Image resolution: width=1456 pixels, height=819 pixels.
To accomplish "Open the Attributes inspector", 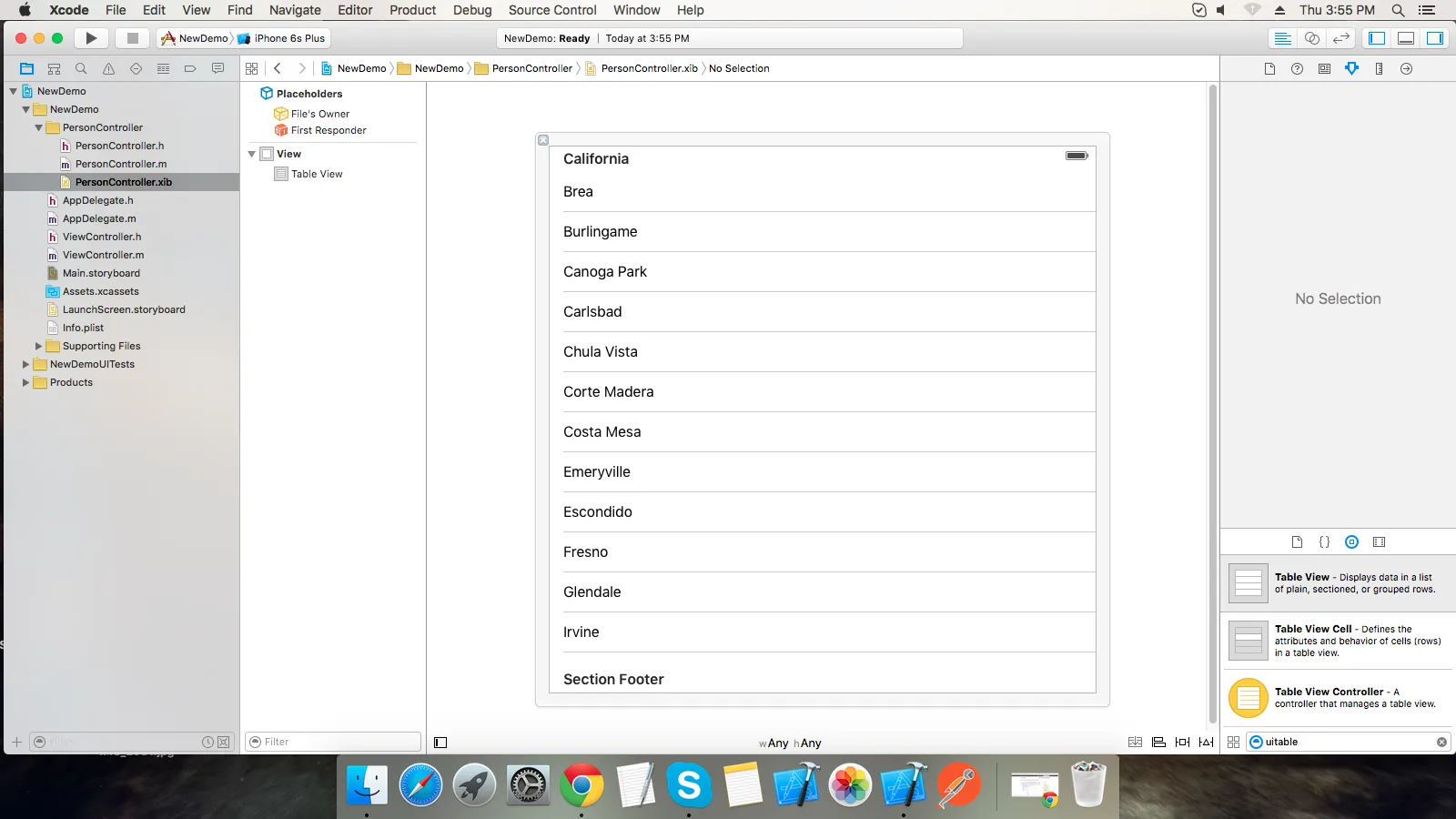I will click(1351, 68).
